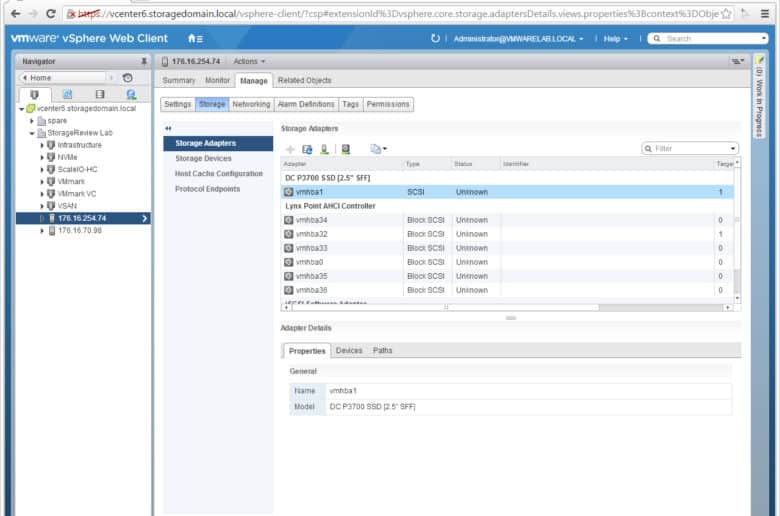
Task: Switch to Networking inventory tab in Navigator
Action: [131, 94]
